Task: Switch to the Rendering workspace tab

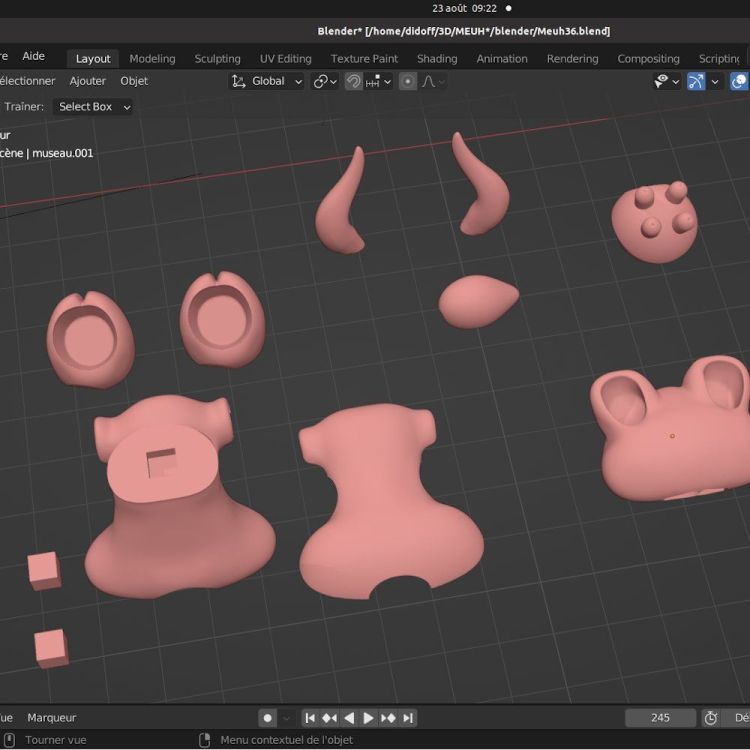Action: click(572, 59)
